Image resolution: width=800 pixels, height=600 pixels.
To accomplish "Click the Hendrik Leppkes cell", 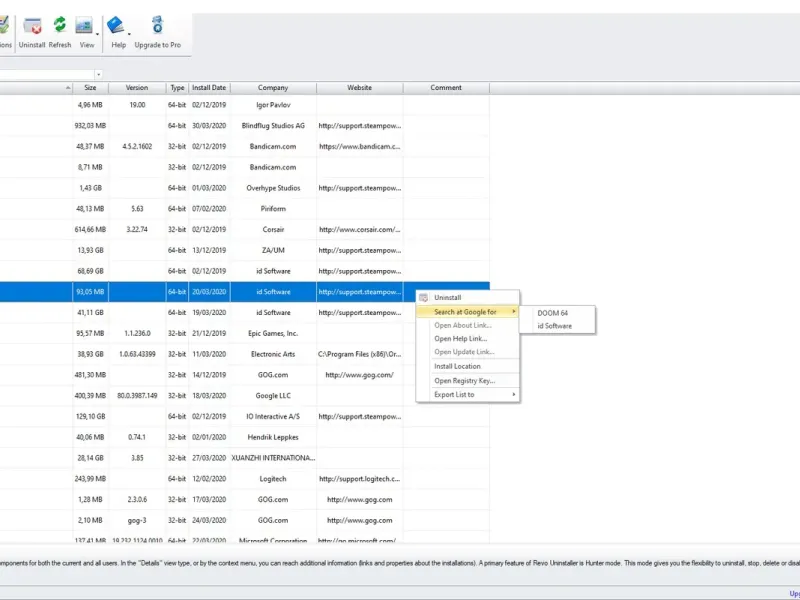I will 273,437.
